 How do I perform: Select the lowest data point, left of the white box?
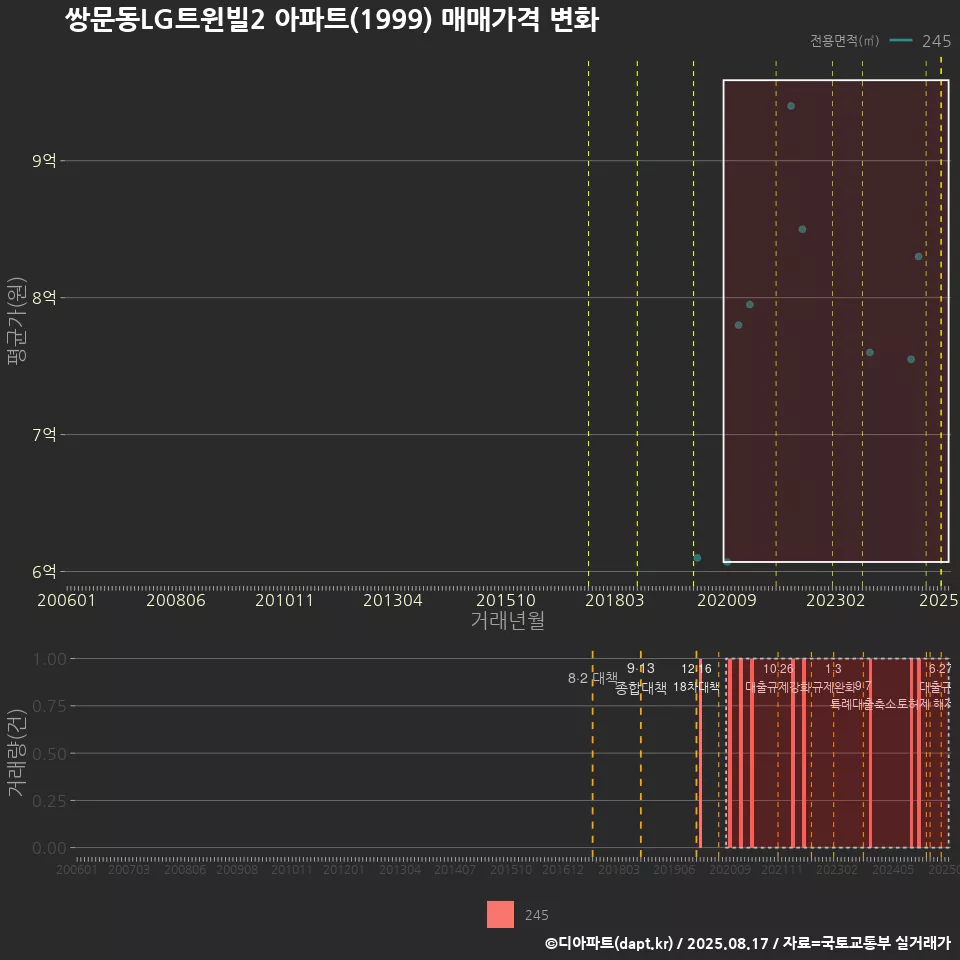click(697, 558)
